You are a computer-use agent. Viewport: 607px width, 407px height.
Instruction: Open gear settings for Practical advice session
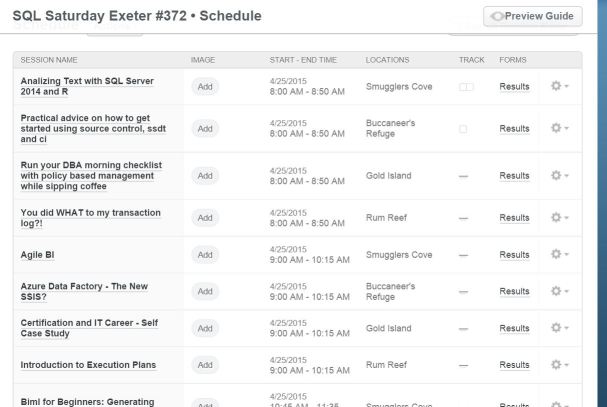pyautogui.click(x=560, y=128)
